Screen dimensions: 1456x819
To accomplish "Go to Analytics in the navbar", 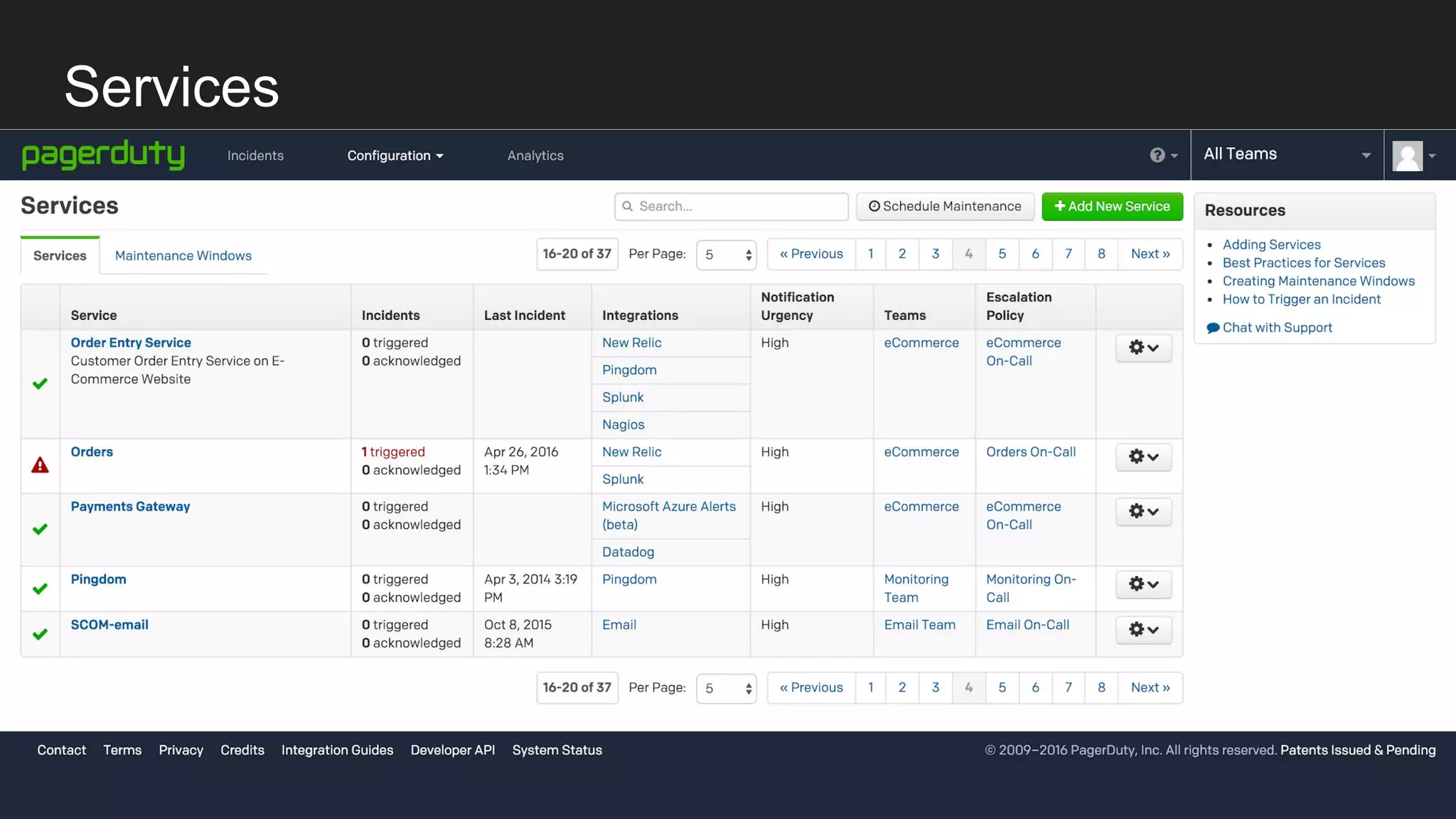I will [535, 156].
